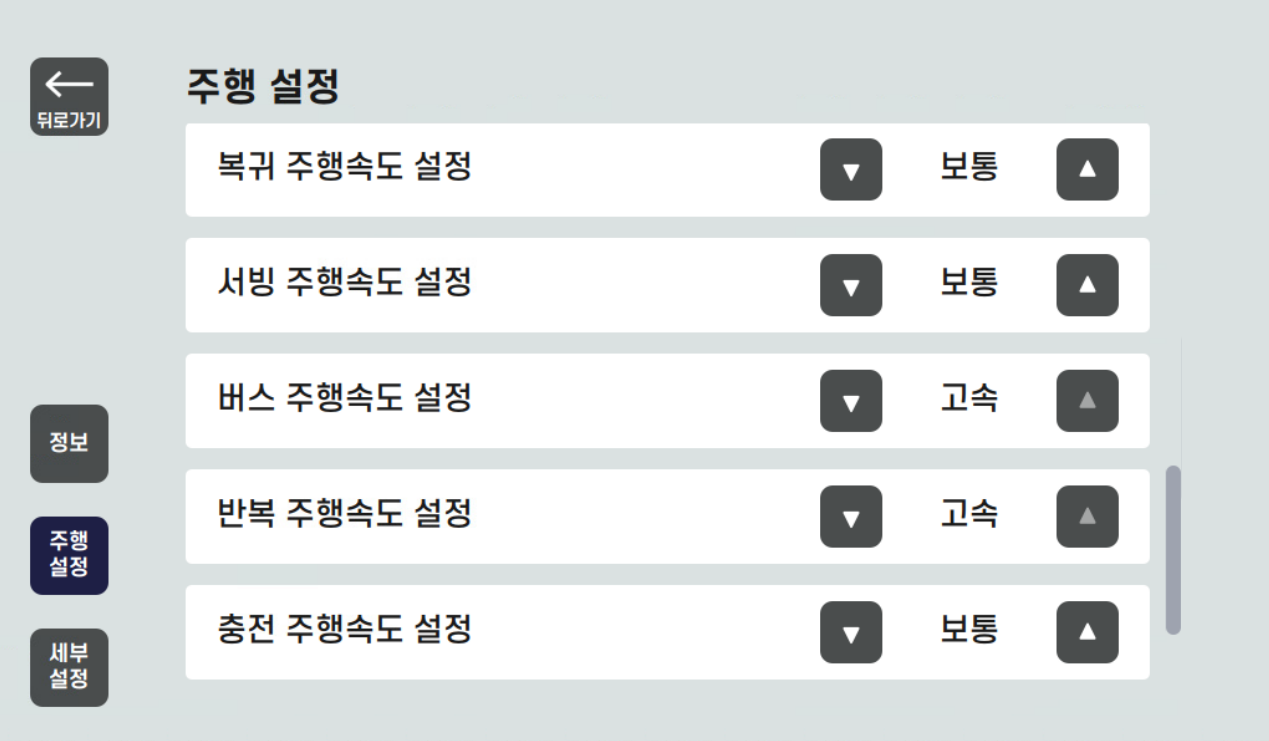This screenshot has height=741, width=1269.
Task: Click the 보통 value in 서빙 주행속도 row
Action: (968, 282)
